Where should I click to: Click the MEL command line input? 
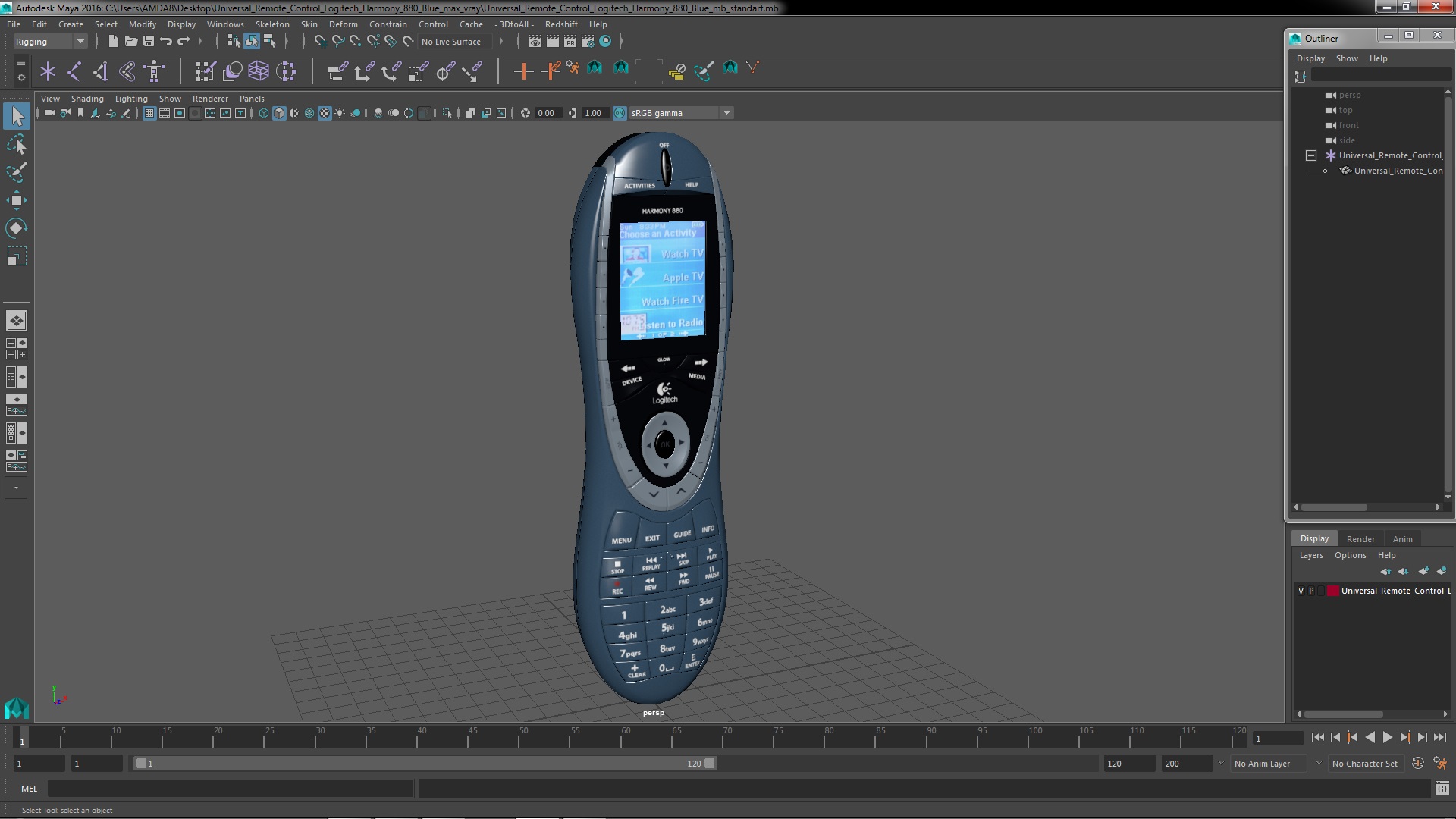[231, 789]
